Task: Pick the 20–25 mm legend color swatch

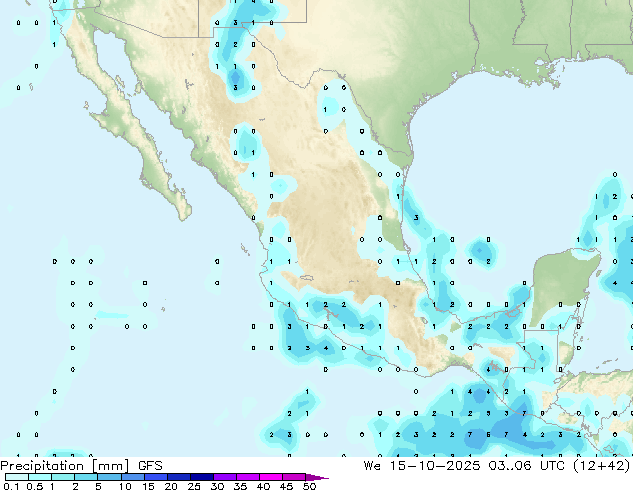Action: [x=178, y=477]
